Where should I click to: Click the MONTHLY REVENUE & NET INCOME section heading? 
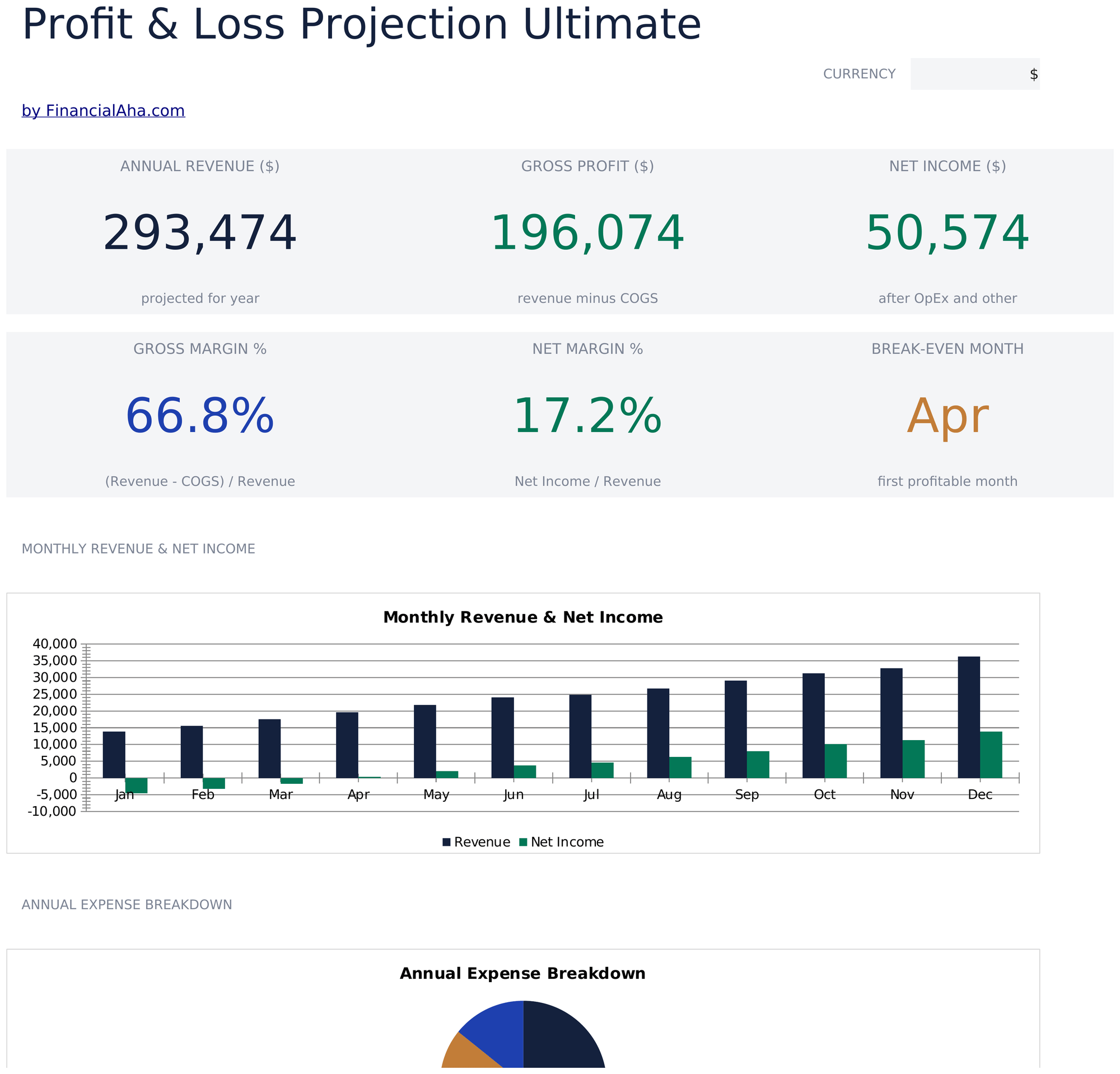(x=138, y=548)
